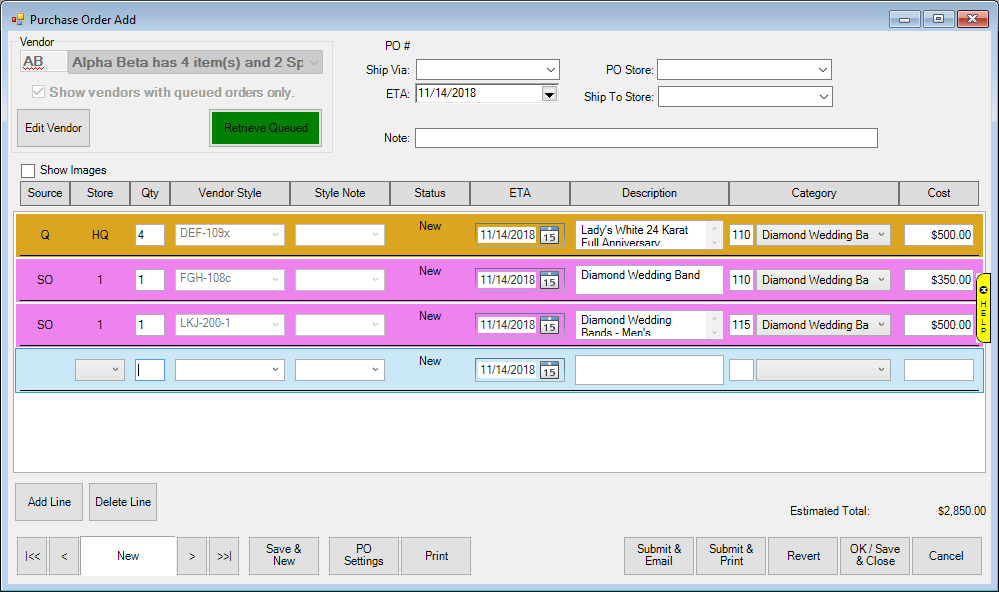This screenshot has height=592, width=999.
Task: Open calendar picker on blank new row ETA
Action: [549, 370]
